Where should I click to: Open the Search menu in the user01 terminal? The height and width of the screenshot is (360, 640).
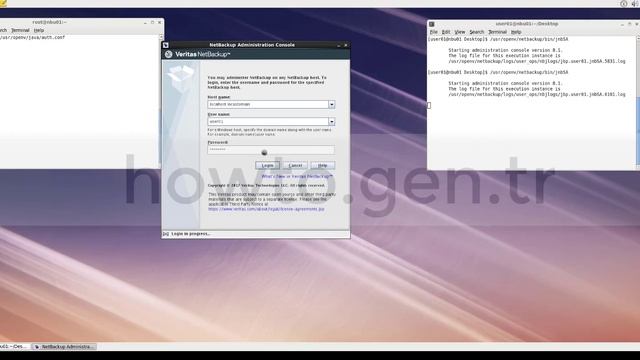476,32
